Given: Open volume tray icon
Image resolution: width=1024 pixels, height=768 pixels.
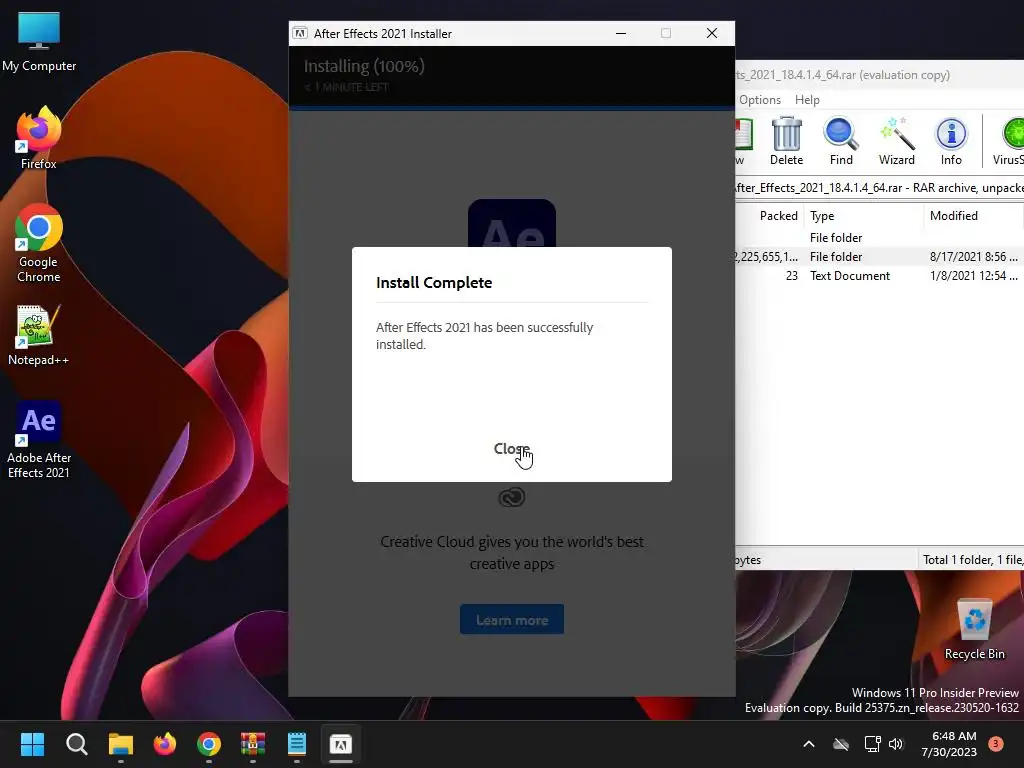Looking at the screenshot, I should pos(895,744).
